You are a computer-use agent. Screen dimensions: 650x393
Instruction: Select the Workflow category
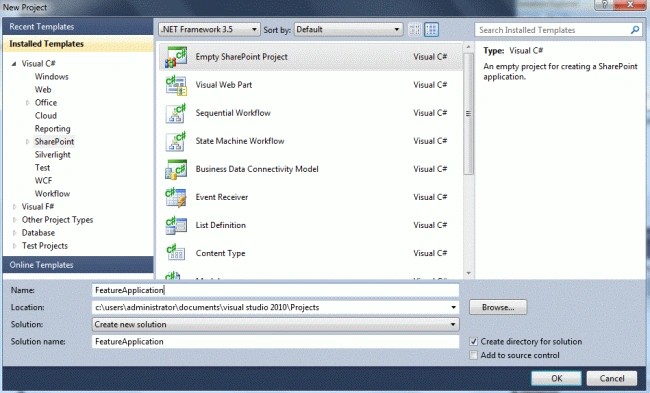click(x=52, y=194)
